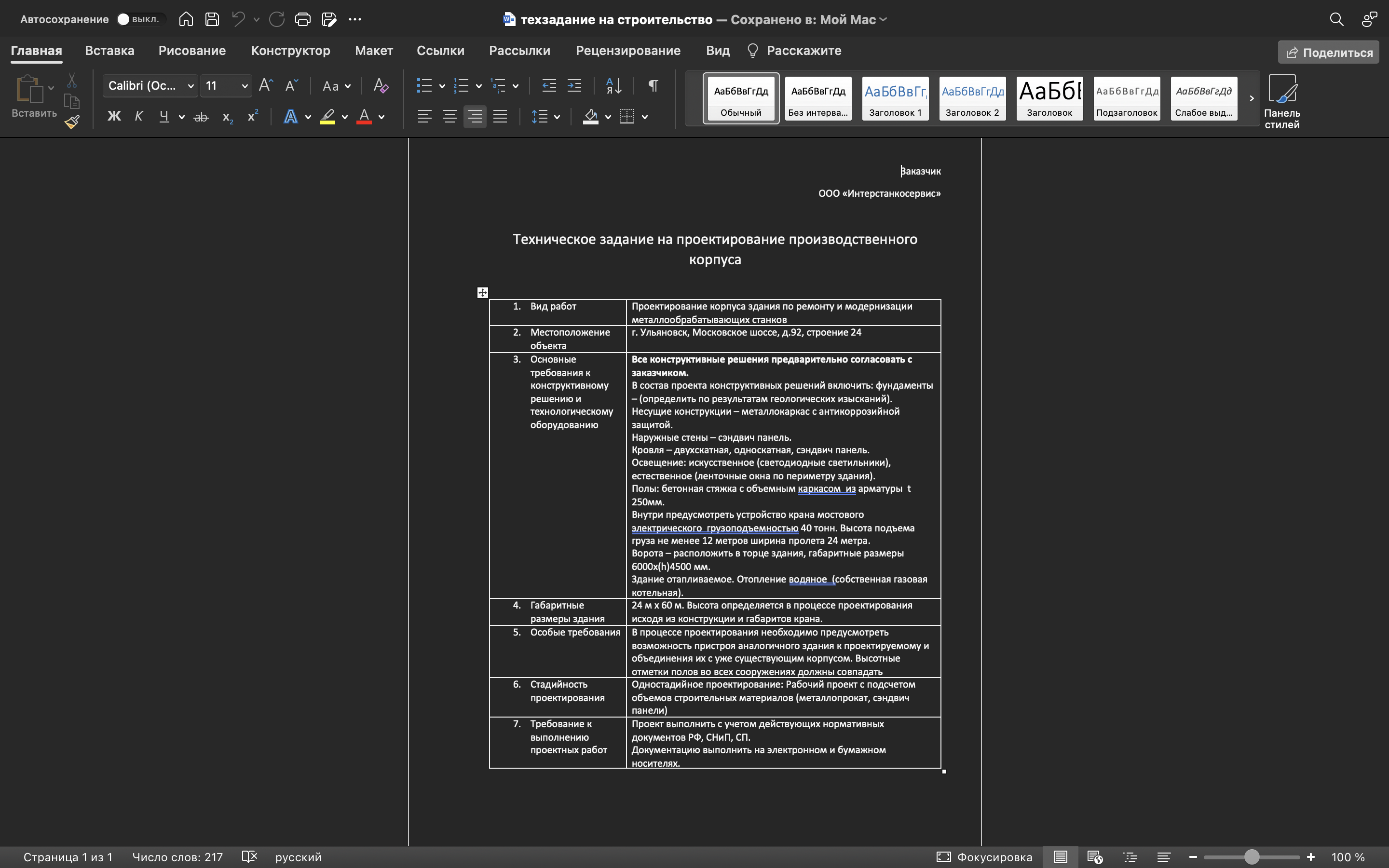Clear all formatting with the eraser A icon
The image size is (1389, 868).
point(381,85)
